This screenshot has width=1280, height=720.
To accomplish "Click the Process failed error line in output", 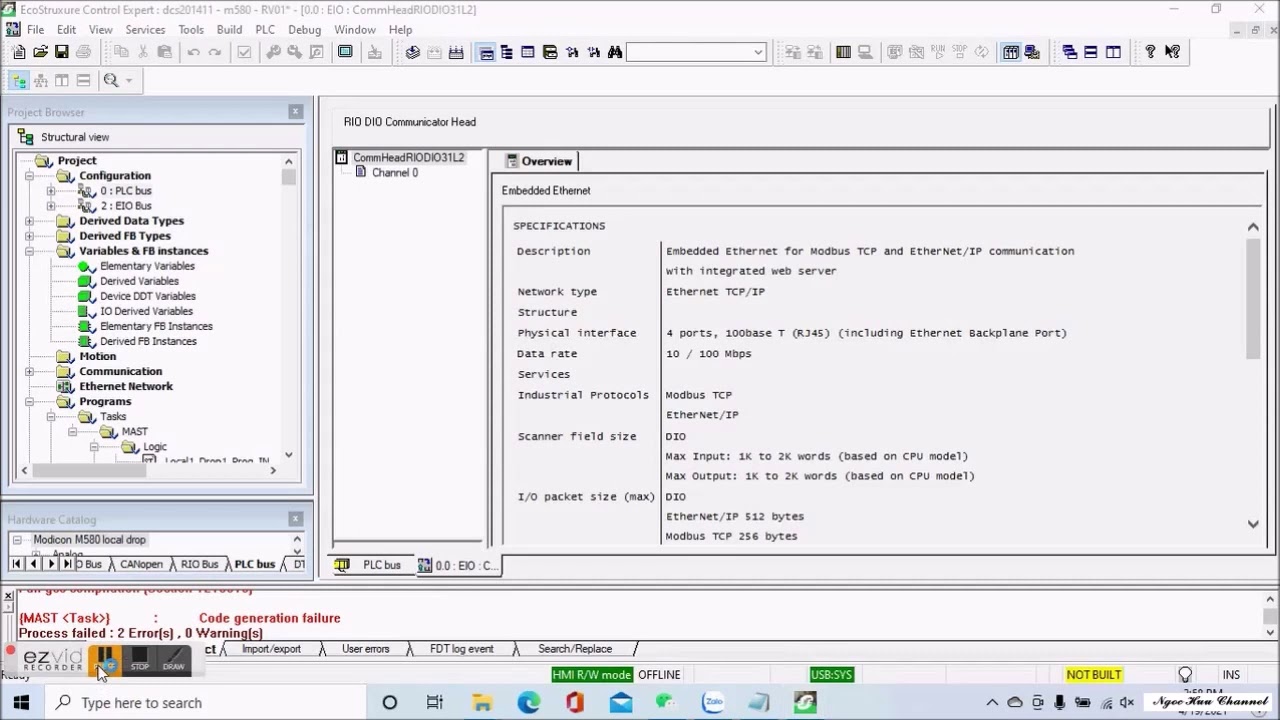I will (x=140, y=633).
